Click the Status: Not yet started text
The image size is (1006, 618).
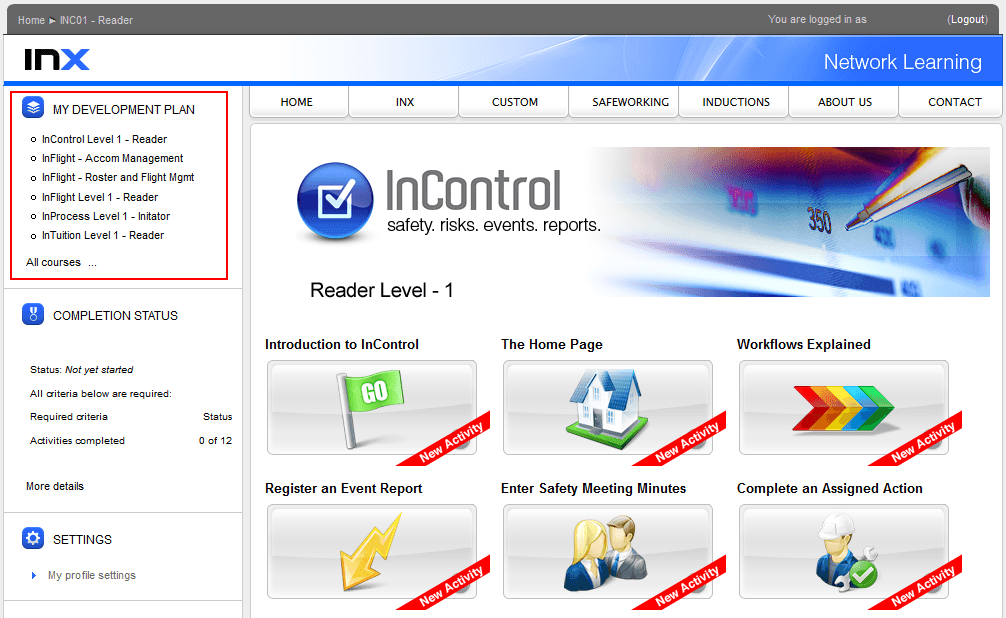81,370
